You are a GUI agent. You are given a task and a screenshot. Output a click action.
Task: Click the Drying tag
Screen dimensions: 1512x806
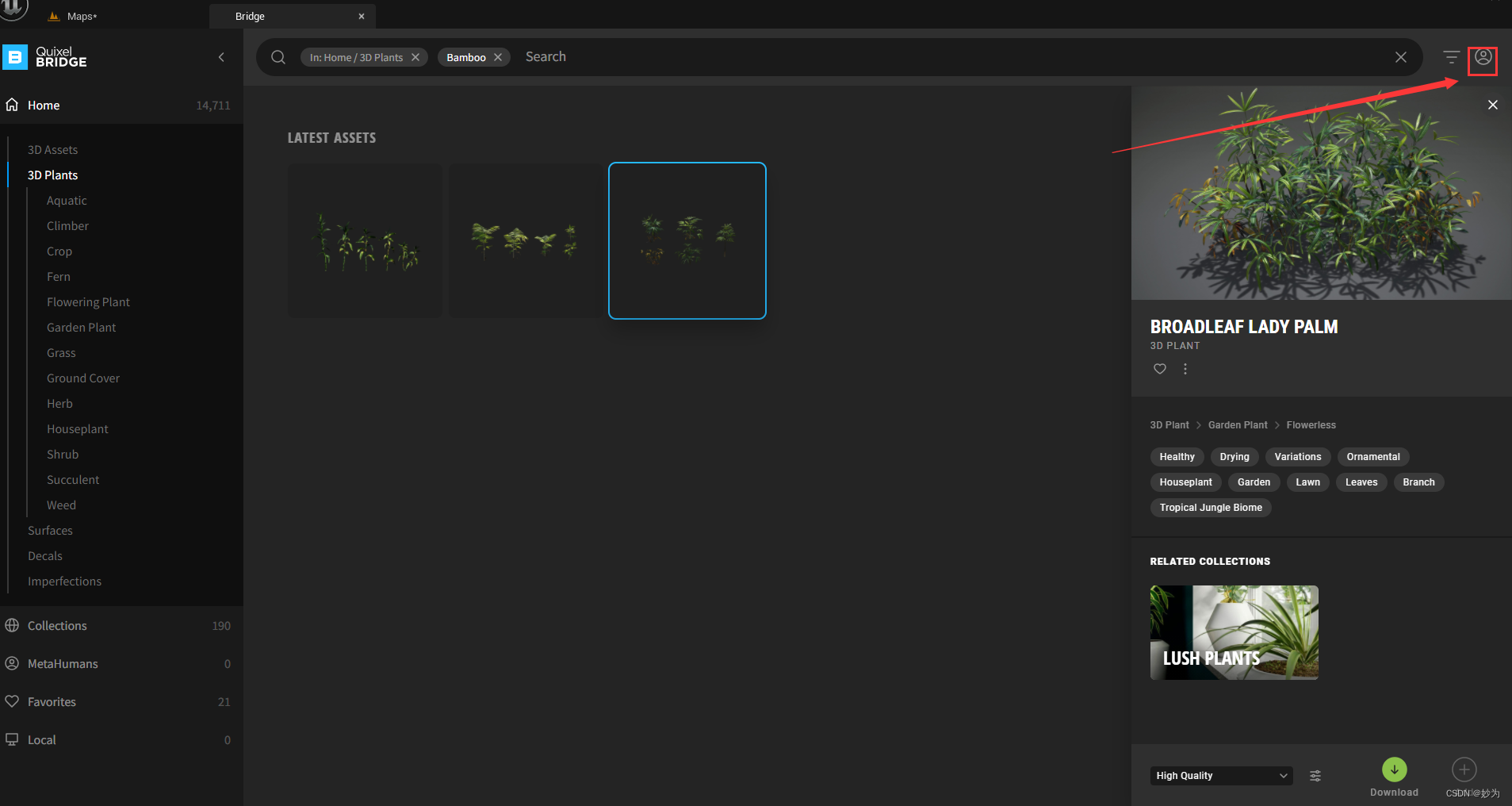[1234, 457]
